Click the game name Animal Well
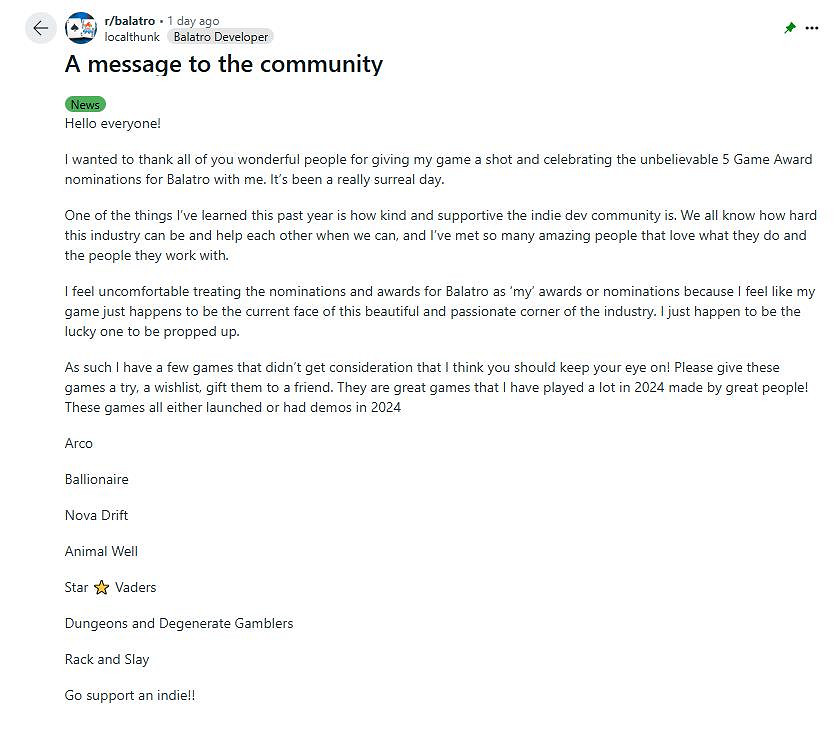836x729 pixels. pyautogui.click(x=101, y=551)
